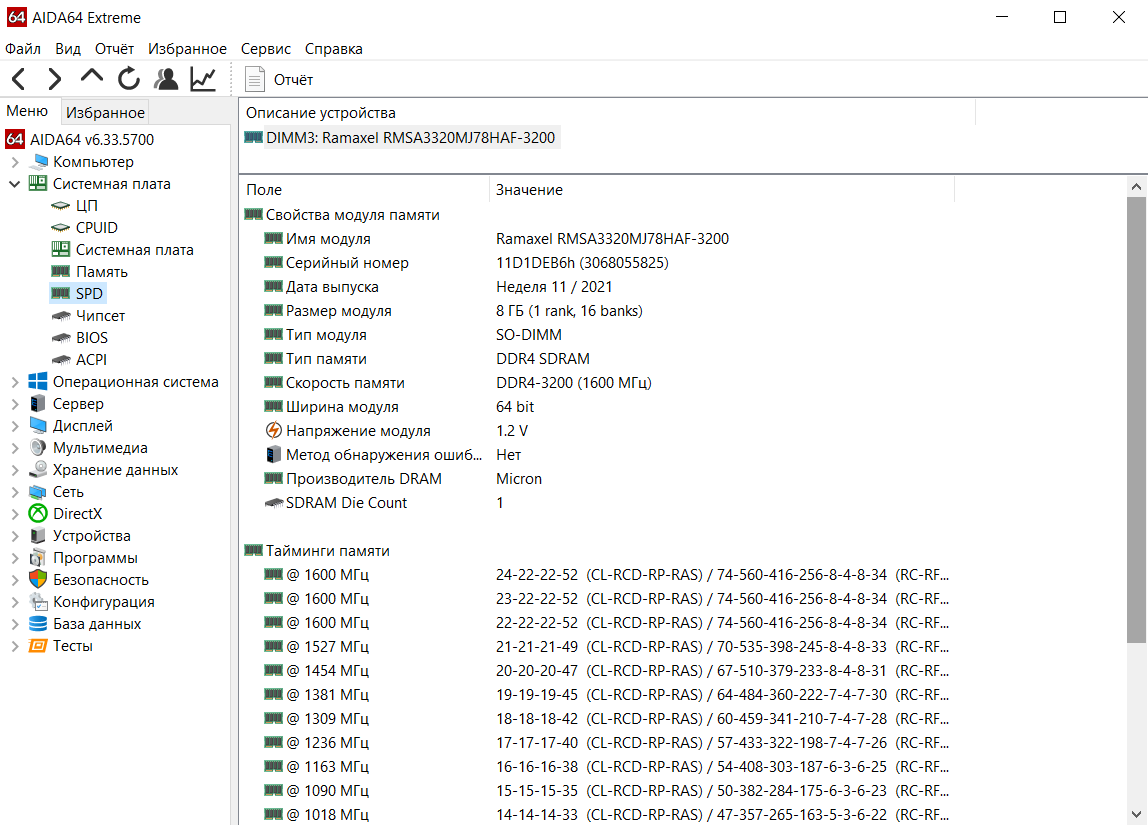Switch to the Меню sidebar tab
The image size is (1148, 825).
tap(27, 111)
